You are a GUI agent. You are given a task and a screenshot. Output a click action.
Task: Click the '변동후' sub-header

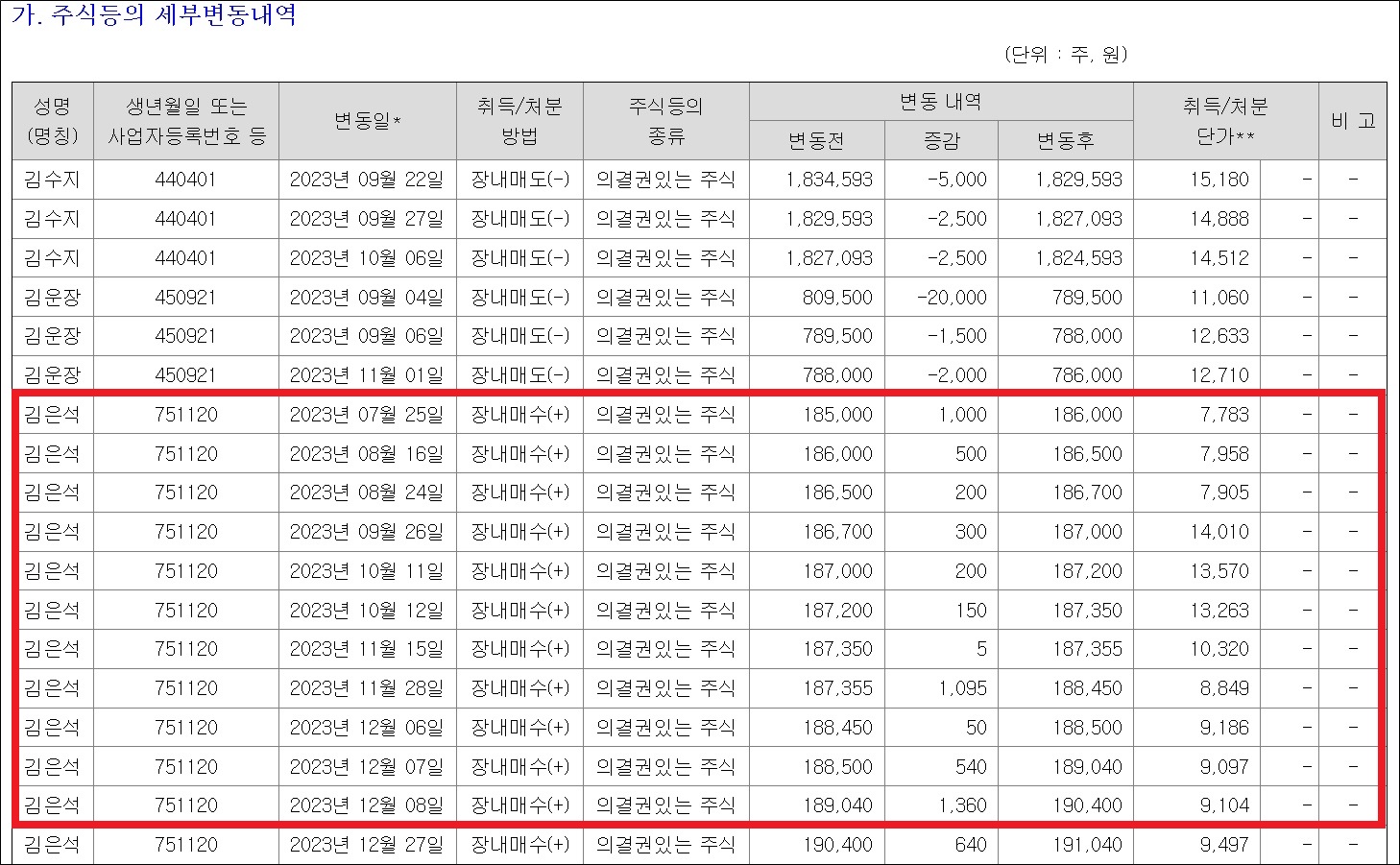[x=1066, y=141]
